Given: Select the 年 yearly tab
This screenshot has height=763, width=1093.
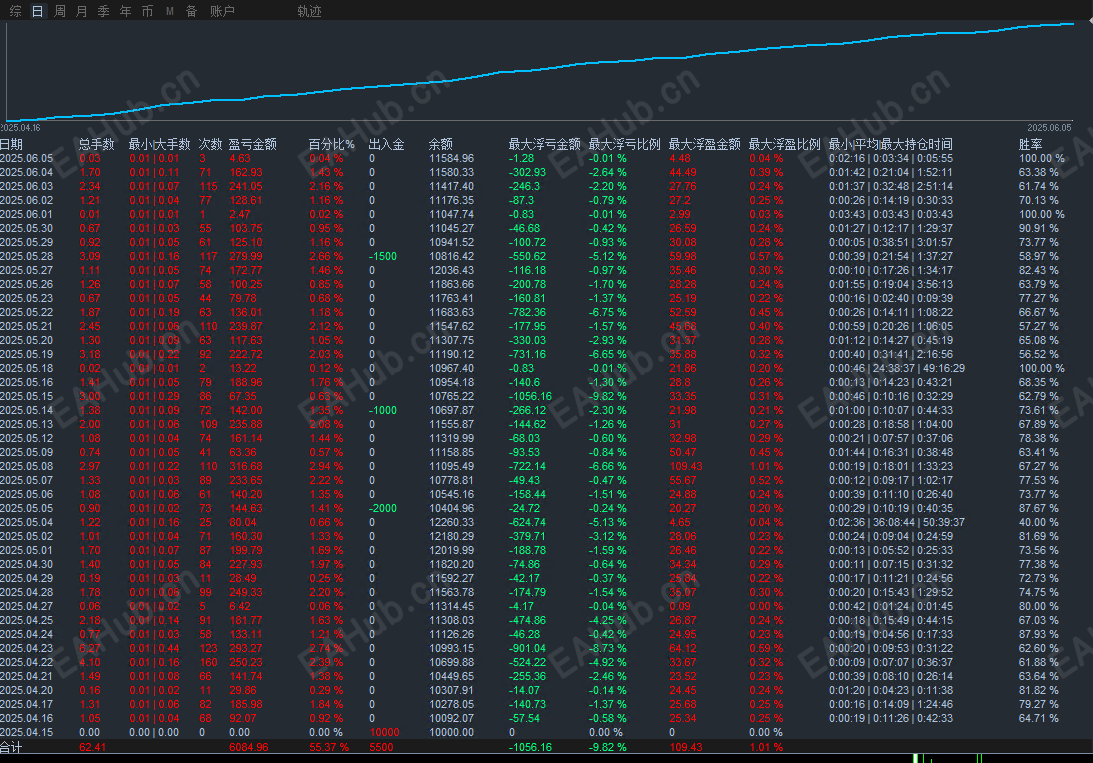Looking at the screenshot, I should point(125,11).
